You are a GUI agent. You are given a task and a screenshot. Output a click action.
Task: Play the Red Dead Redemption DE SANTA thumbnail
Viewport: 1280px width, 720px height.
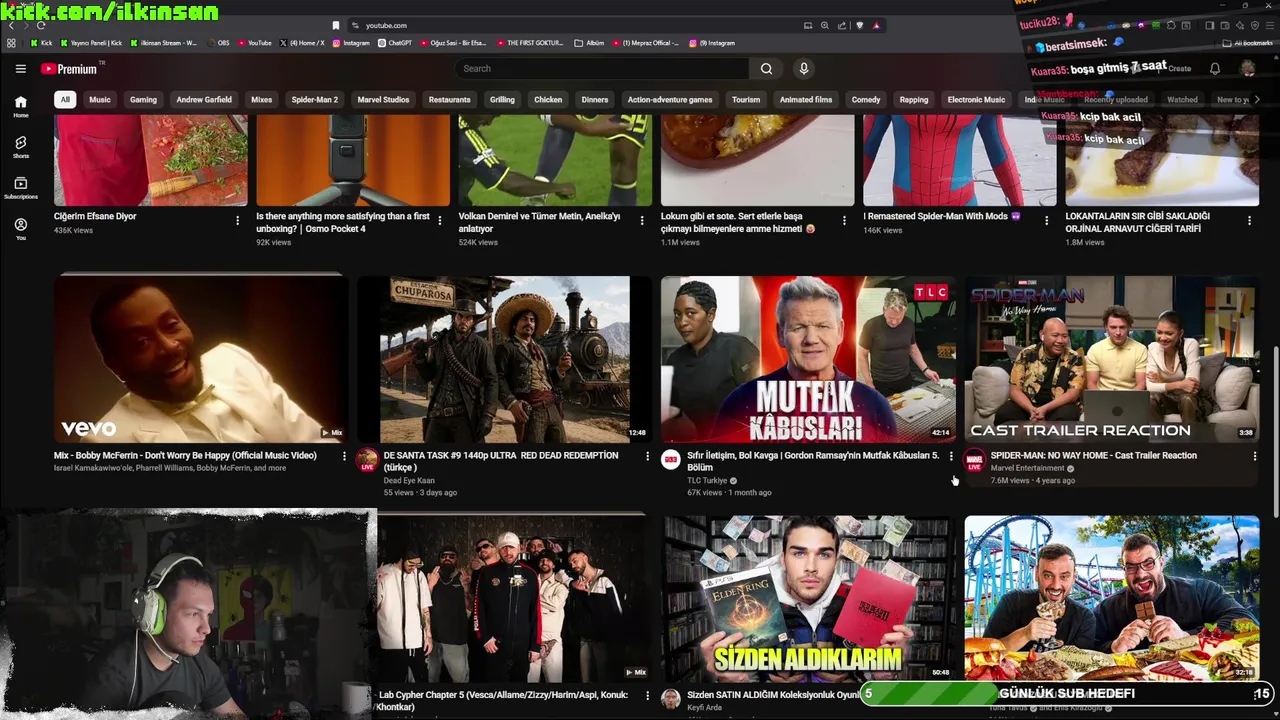coord(504,359)
